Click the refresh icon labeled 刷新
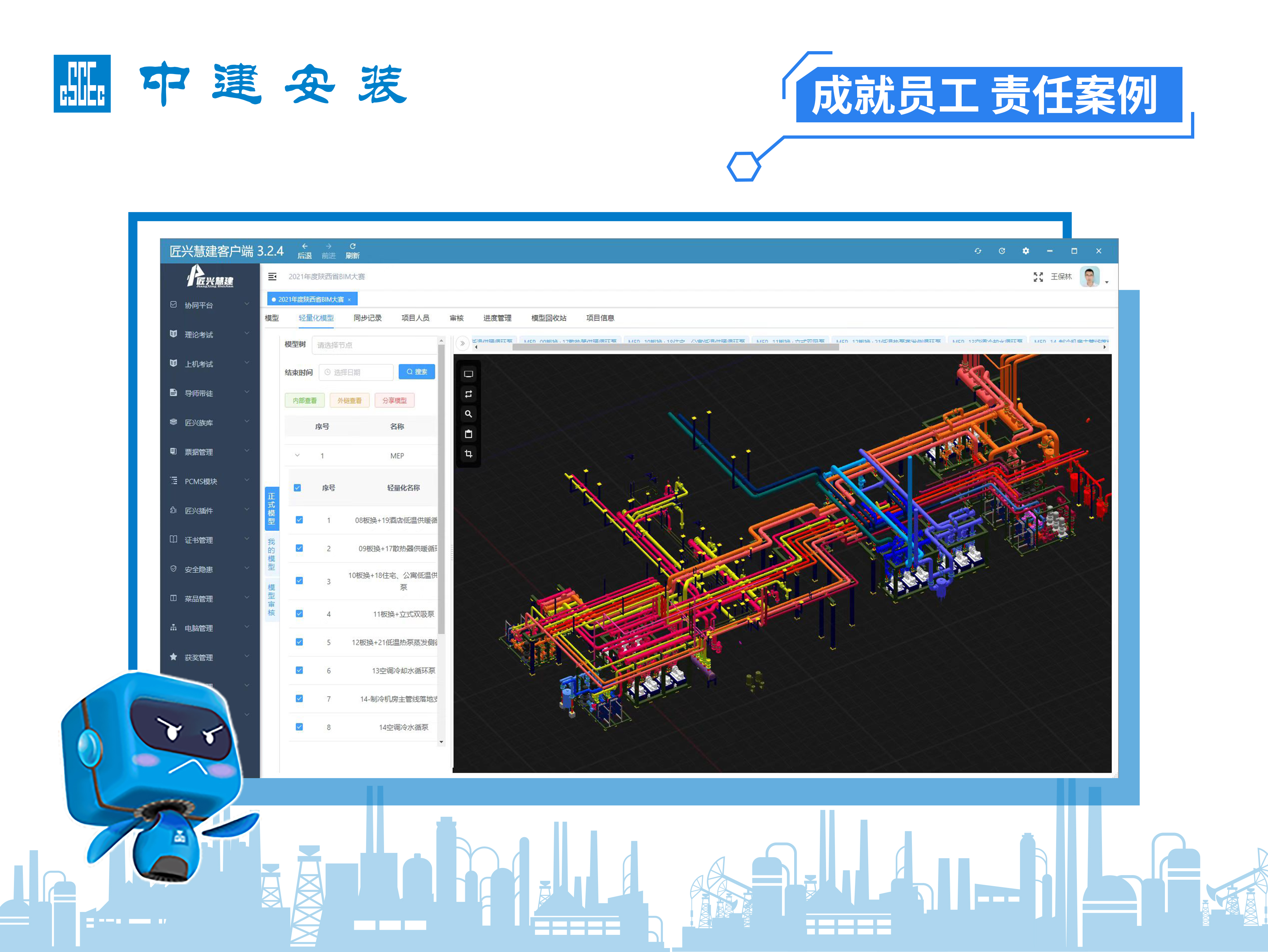 (353, 250)
